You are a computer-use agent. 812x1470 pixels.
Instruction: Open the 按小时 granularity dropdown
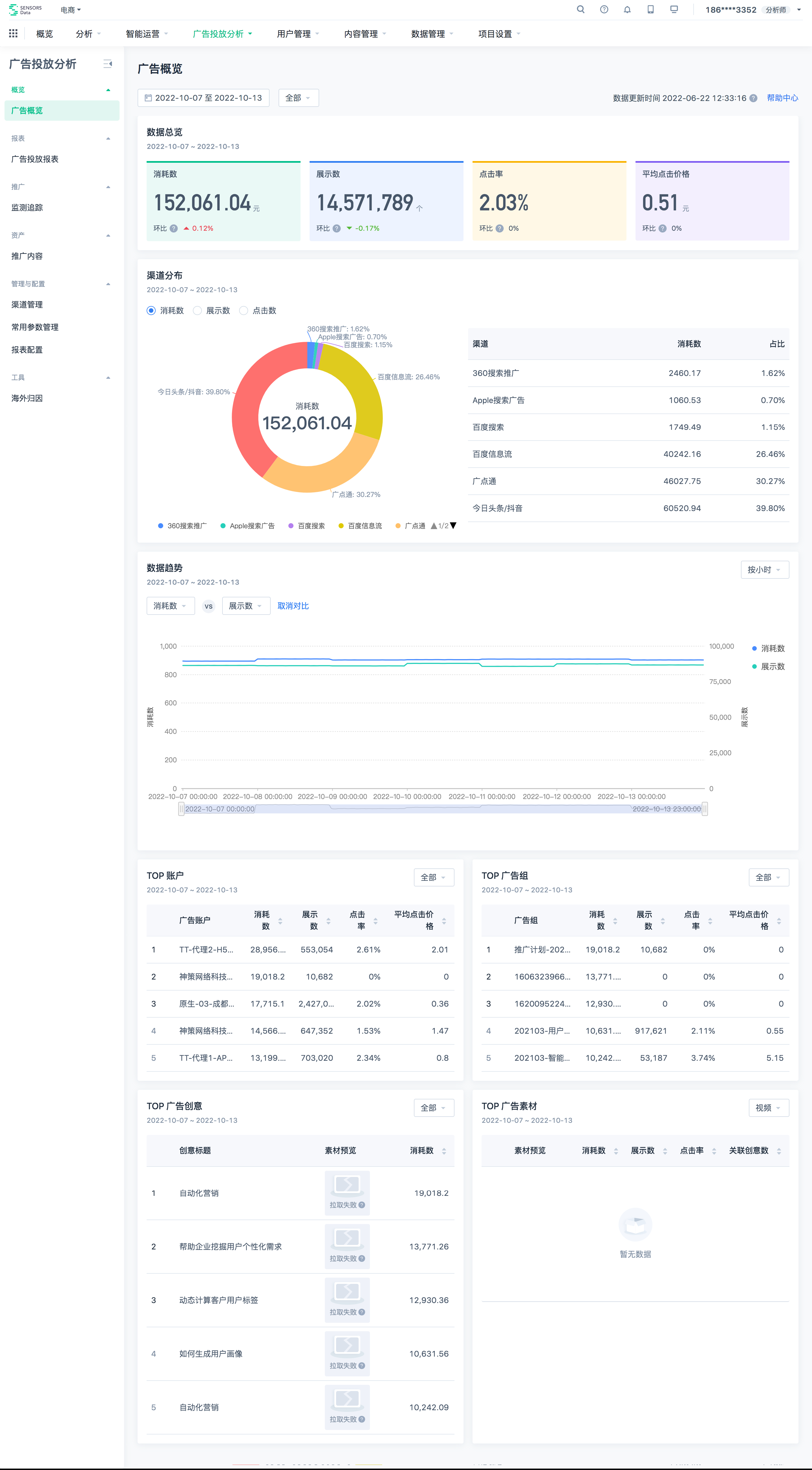[x=765, y=569]
